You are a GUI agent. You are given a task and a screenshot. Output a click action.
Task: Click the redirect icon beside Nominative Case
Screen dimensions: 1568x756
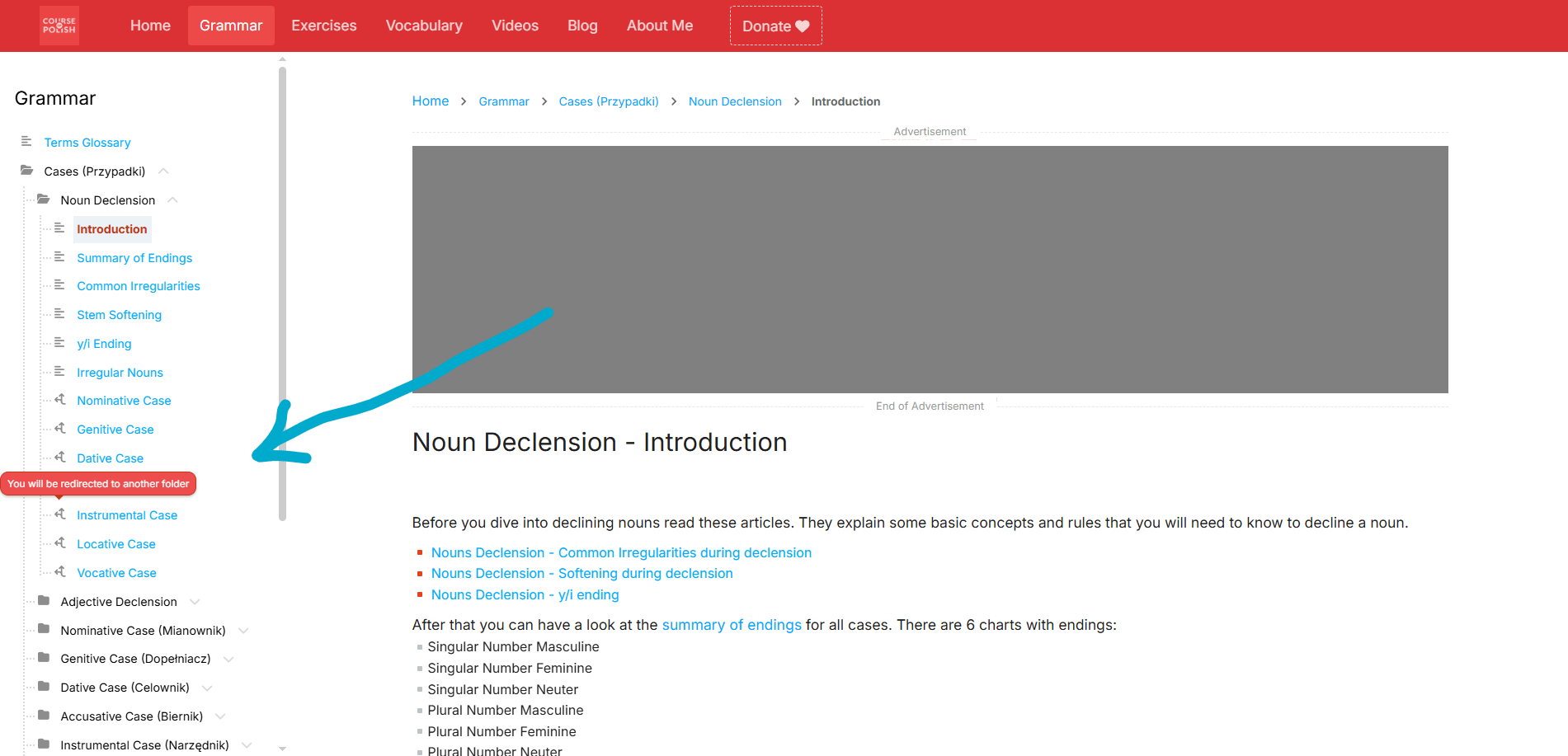(x=59, y=400)
